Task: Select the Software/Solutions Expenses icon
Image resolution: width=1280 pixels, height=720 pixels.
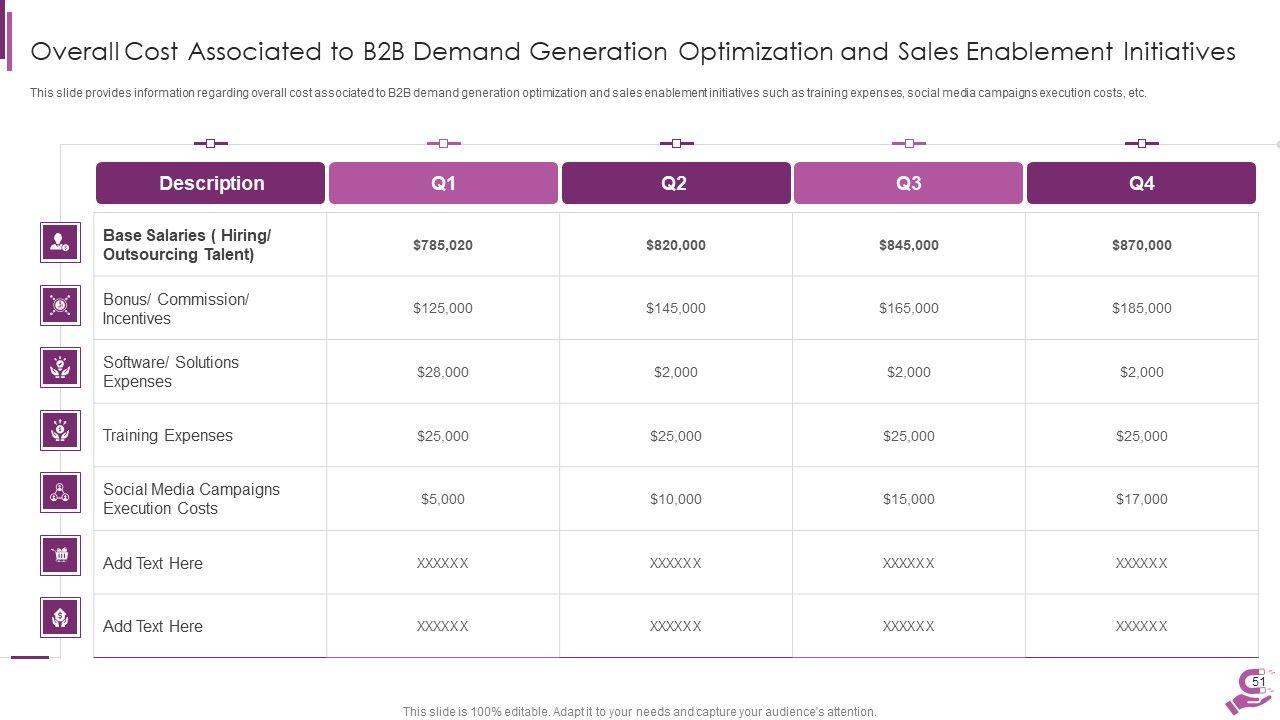Action: [x=60, y=367]
